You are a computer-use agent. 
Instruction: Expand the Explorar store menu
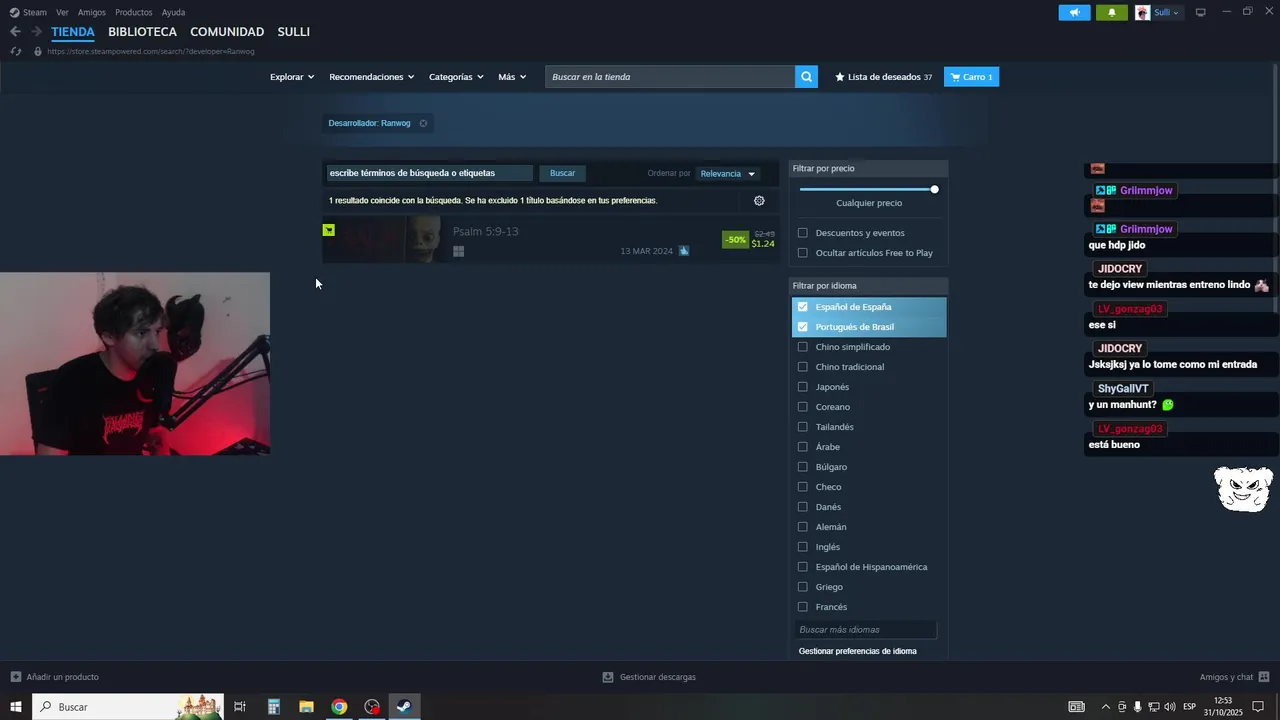pos(292,77)
